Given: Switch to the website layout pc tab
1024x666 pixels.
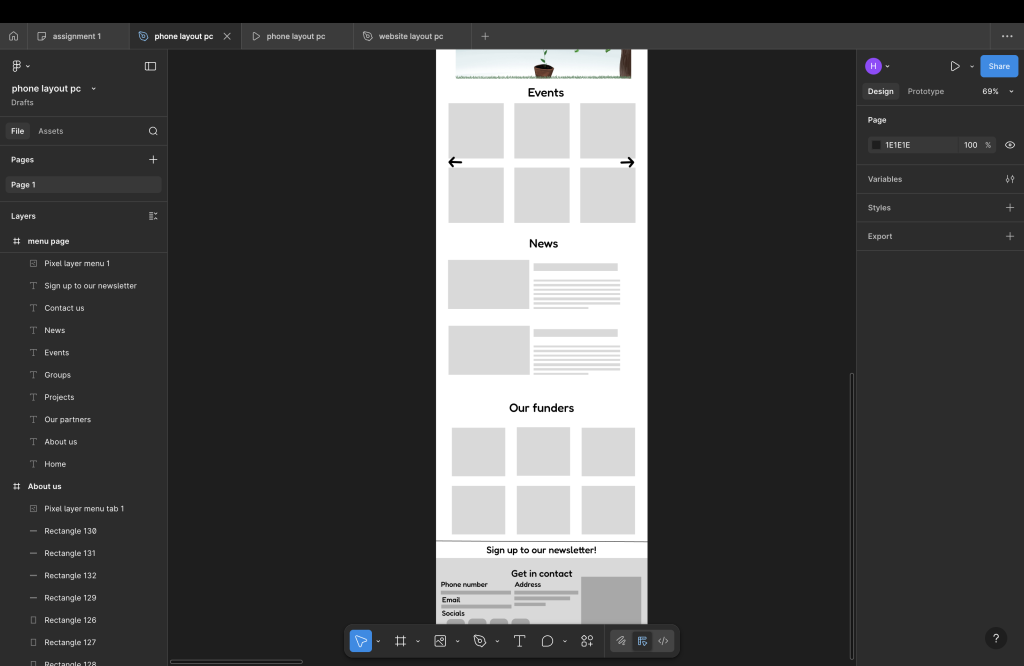Looking at the screenshot, I should (410, 36).
